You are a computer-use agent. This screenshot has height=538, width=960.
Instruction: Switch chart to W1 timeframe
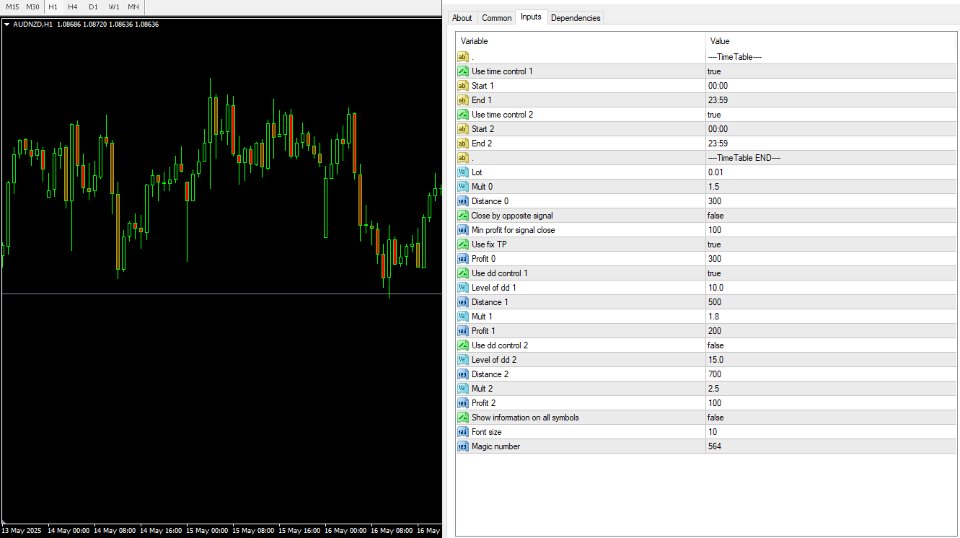coord(114,7)
